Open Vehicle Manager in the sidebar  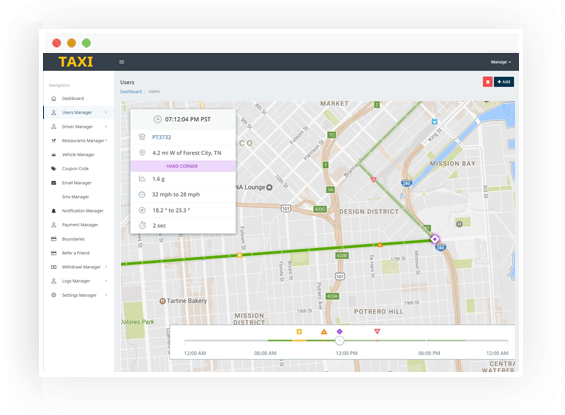(78, 155)
